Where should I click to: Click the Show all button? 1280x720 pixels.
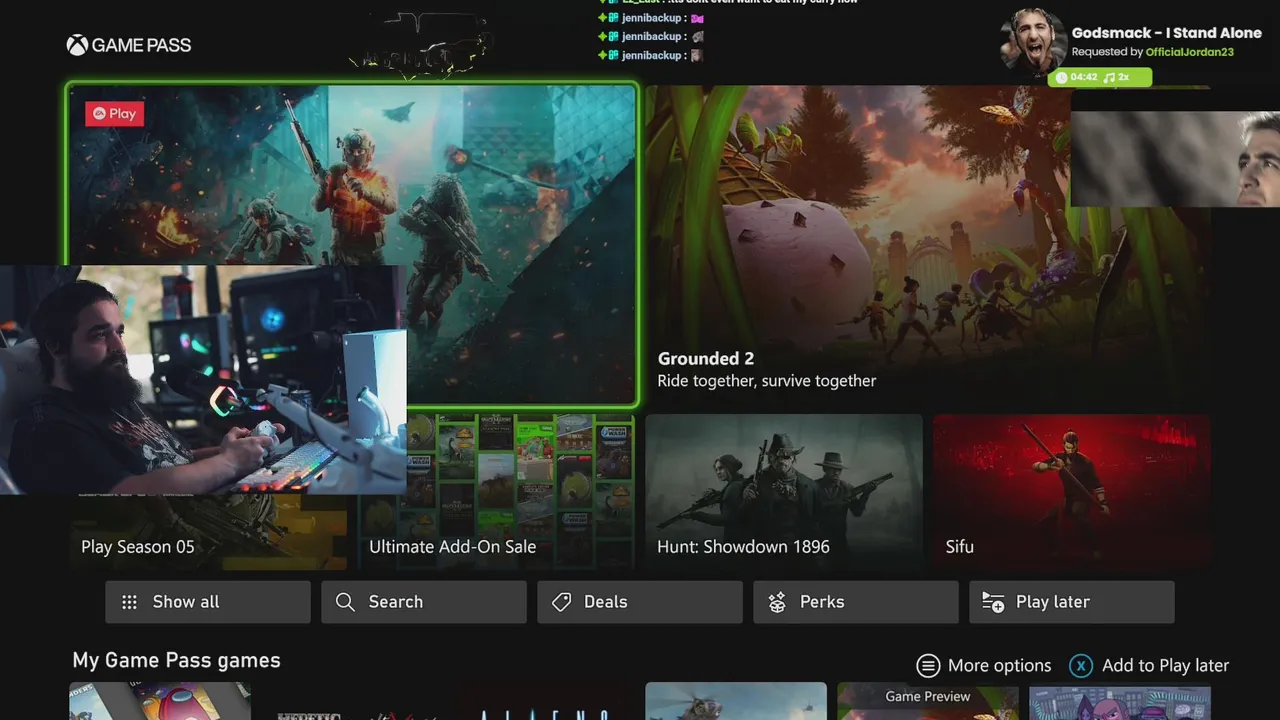coord(208,602)
